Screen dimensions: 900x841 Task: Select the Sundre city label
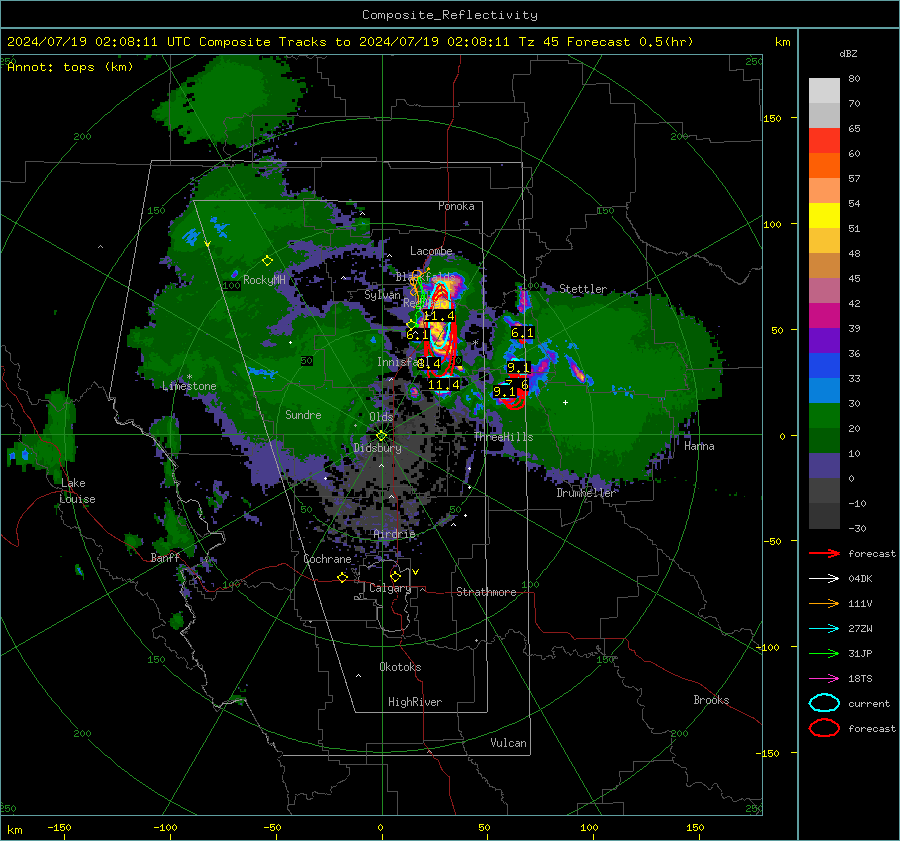tap(303, 414)
